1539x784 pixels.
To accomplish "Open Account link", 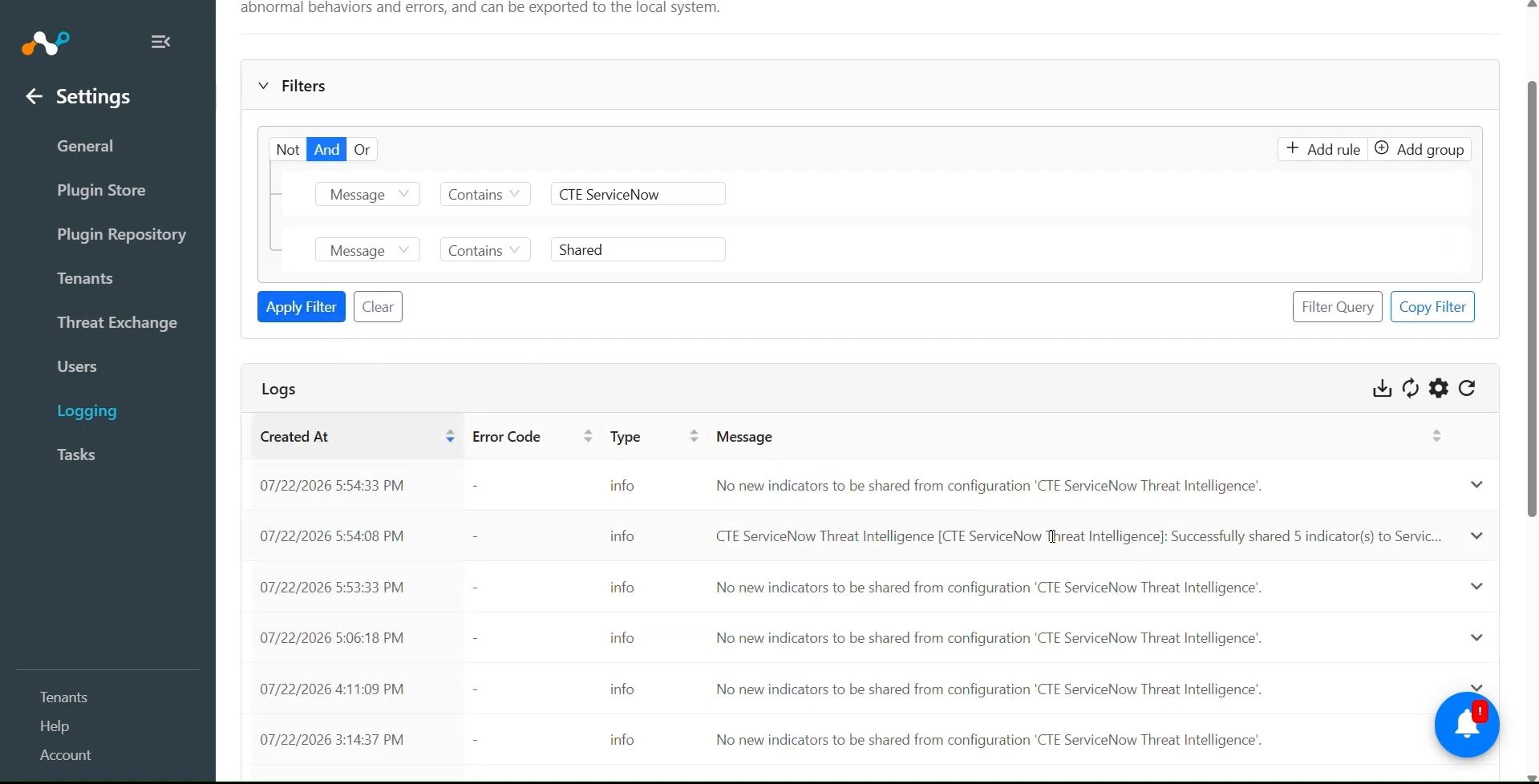I will click(66, 755).
